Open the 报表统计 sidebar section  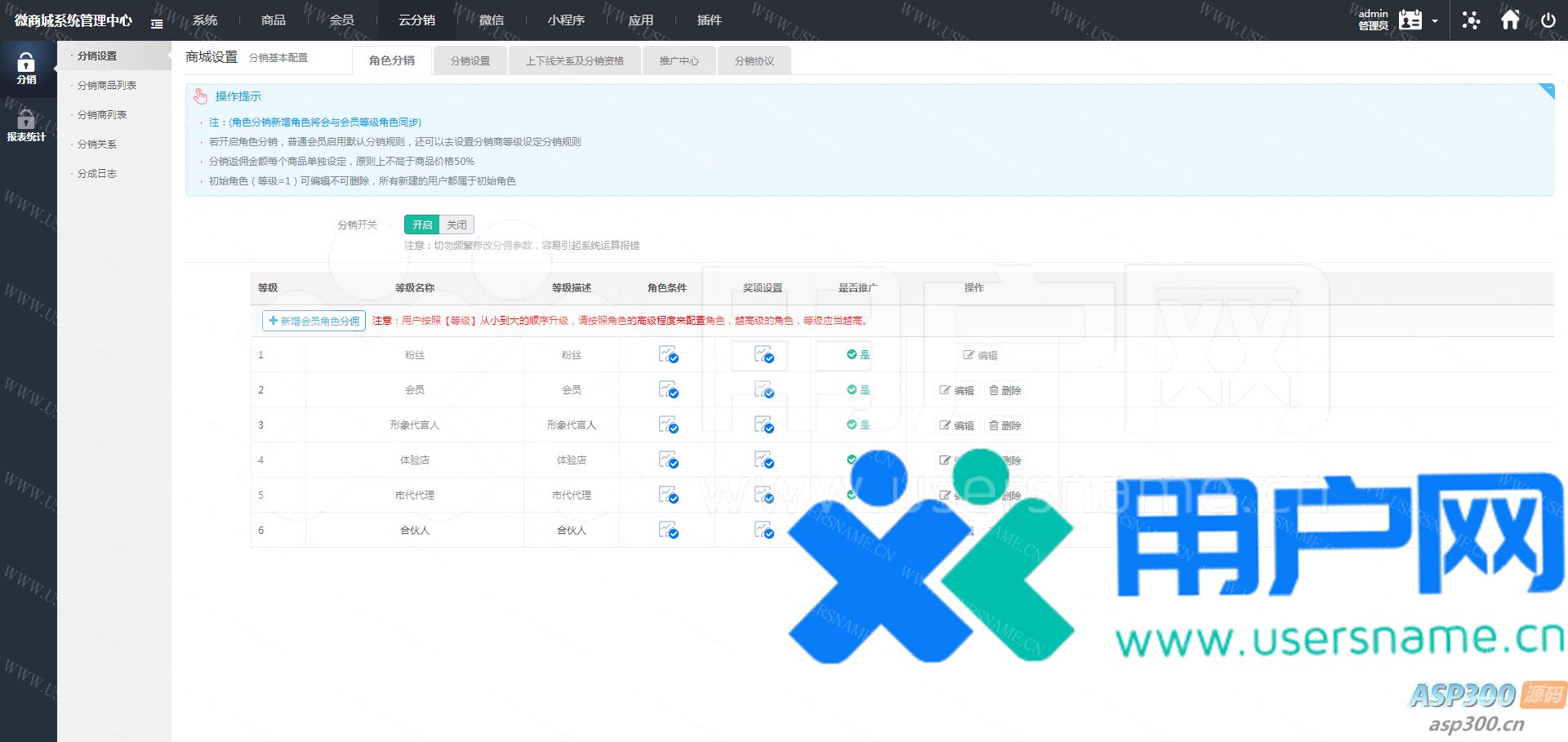click(26, 126)
